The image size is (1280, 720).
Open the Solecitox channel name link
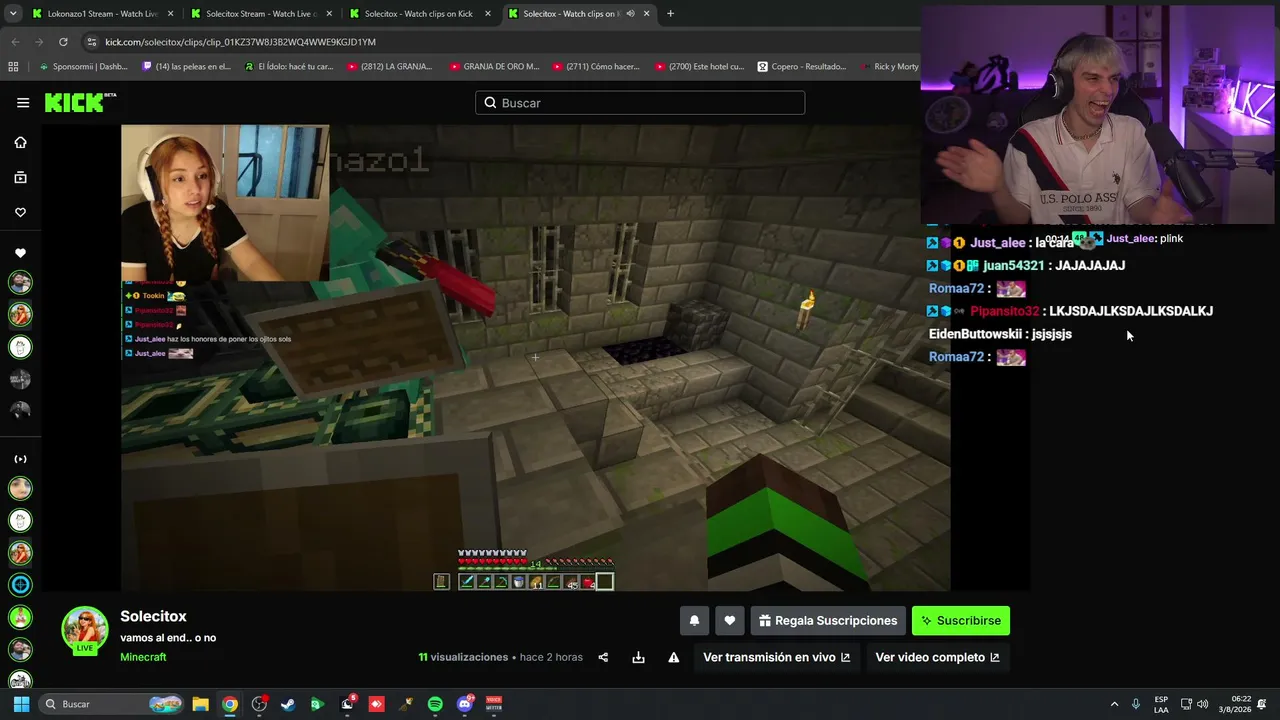(x=153, y=616)
